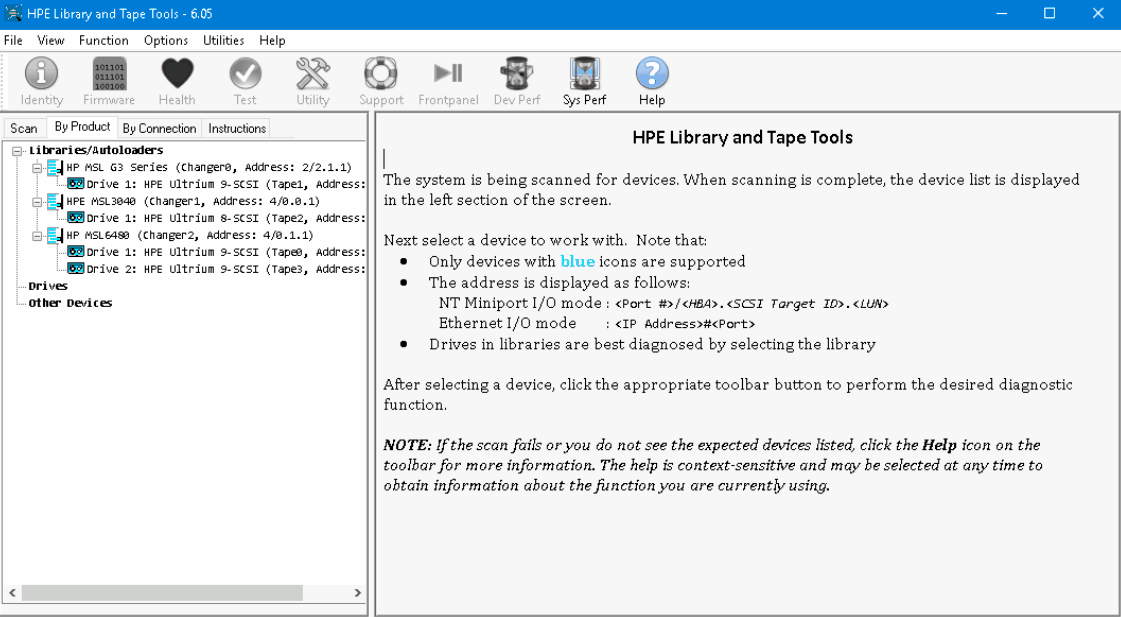Open the Help menu
Viewport: 1121px width, 617px height.
click(272, 40)
